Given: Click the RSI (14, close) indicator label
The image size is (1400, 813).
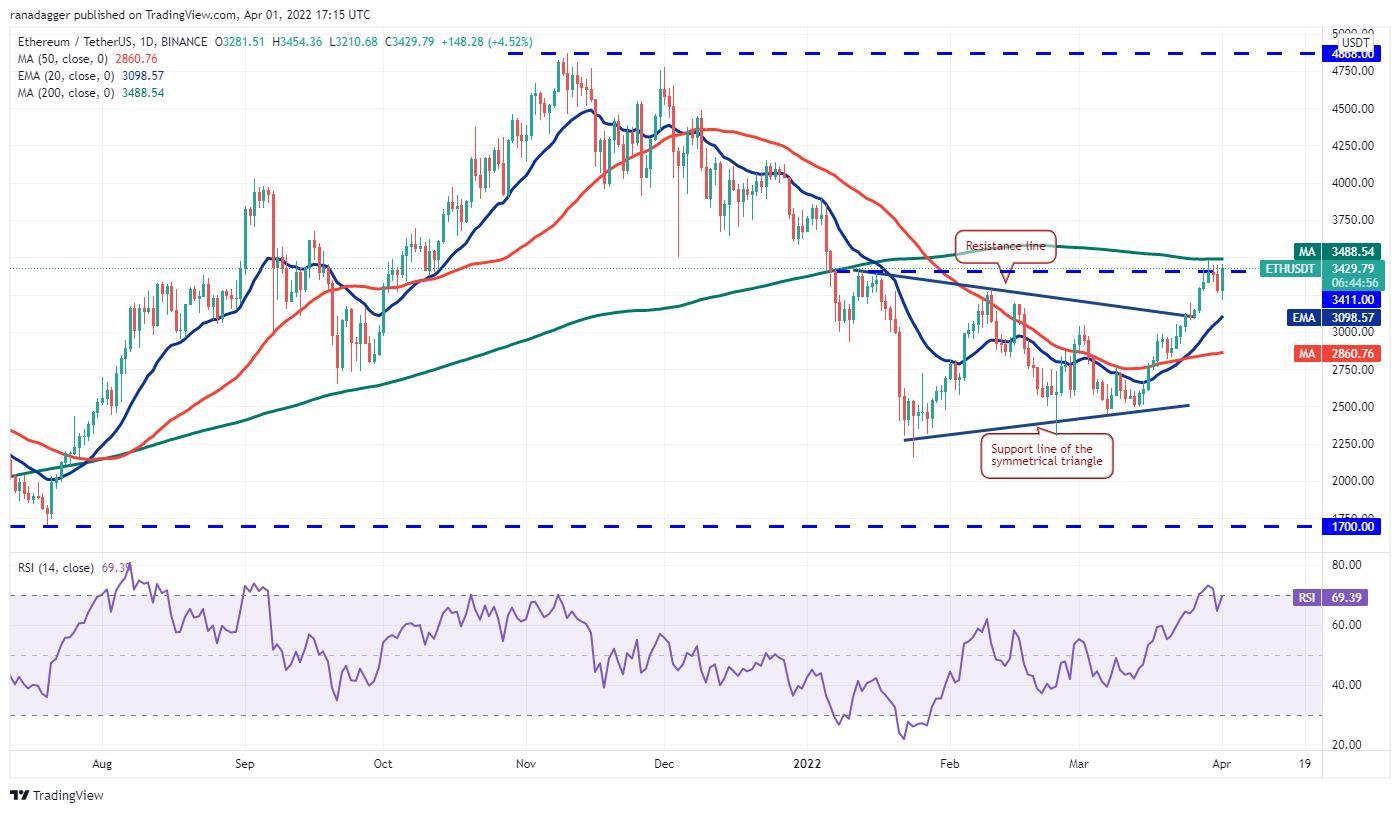Looking at the screenshot, I should click(x=56, y=568).
